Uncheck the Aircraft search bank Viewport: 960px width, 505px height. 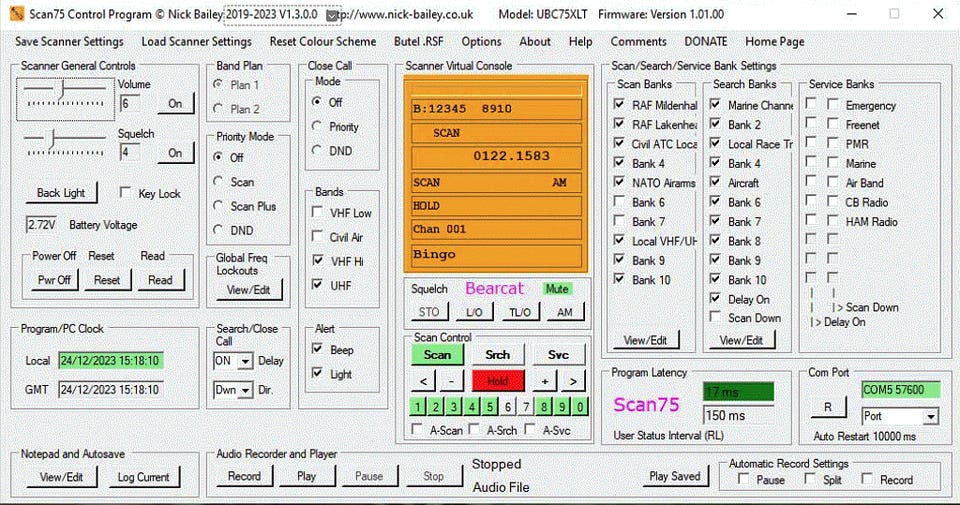pyautogui.click(x=715, y=182)
